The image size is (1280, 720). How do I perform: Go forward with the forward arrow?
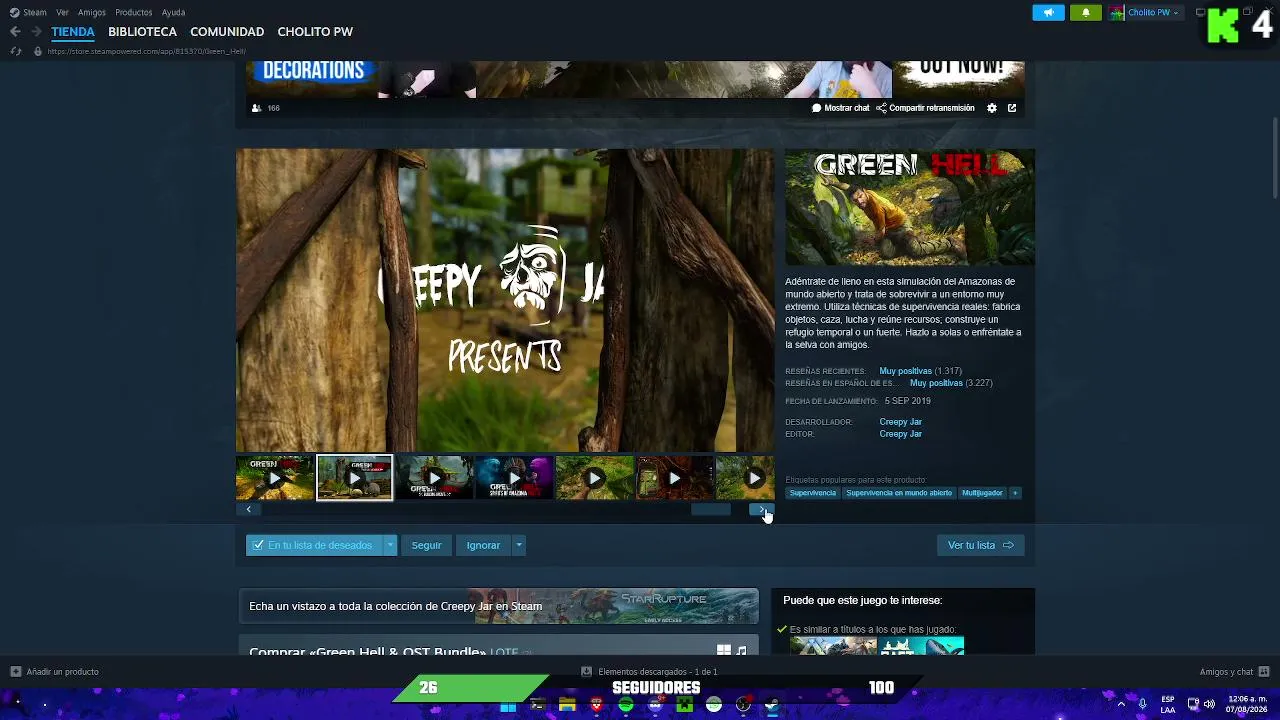coord(36,32)
